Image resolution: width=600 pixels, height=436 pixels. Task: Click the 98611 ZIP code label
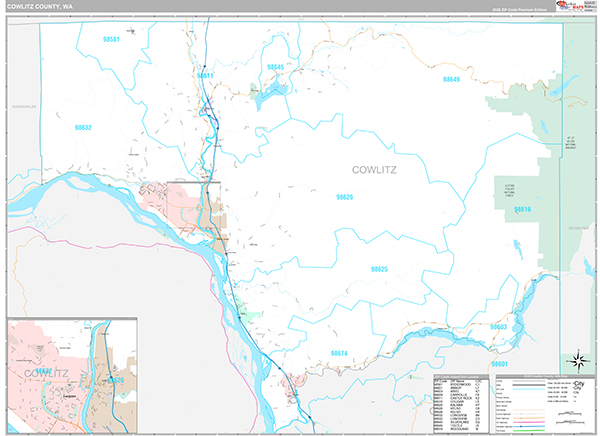[205, 75]
